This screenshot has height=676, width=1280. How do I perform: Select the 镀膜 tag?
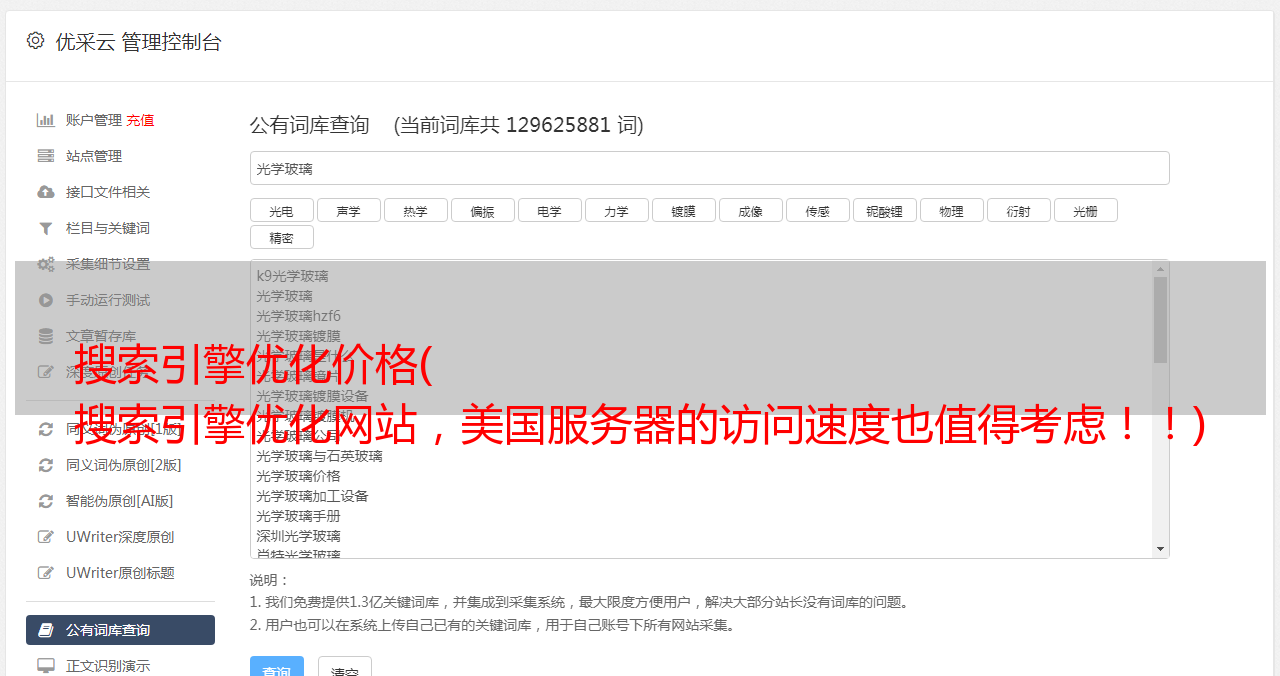684,210
